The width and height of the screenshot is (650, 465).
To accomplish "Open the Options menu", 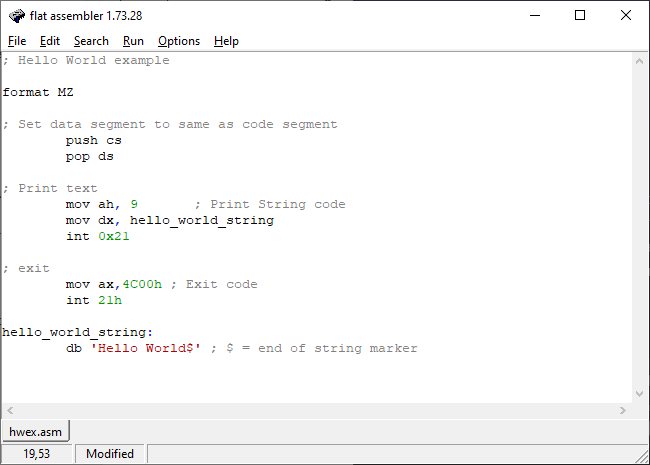I will click(179, 41).
